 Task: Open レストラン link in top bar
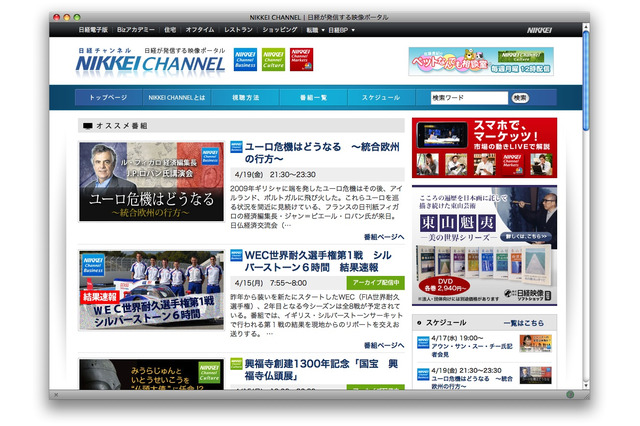point(238,30)
